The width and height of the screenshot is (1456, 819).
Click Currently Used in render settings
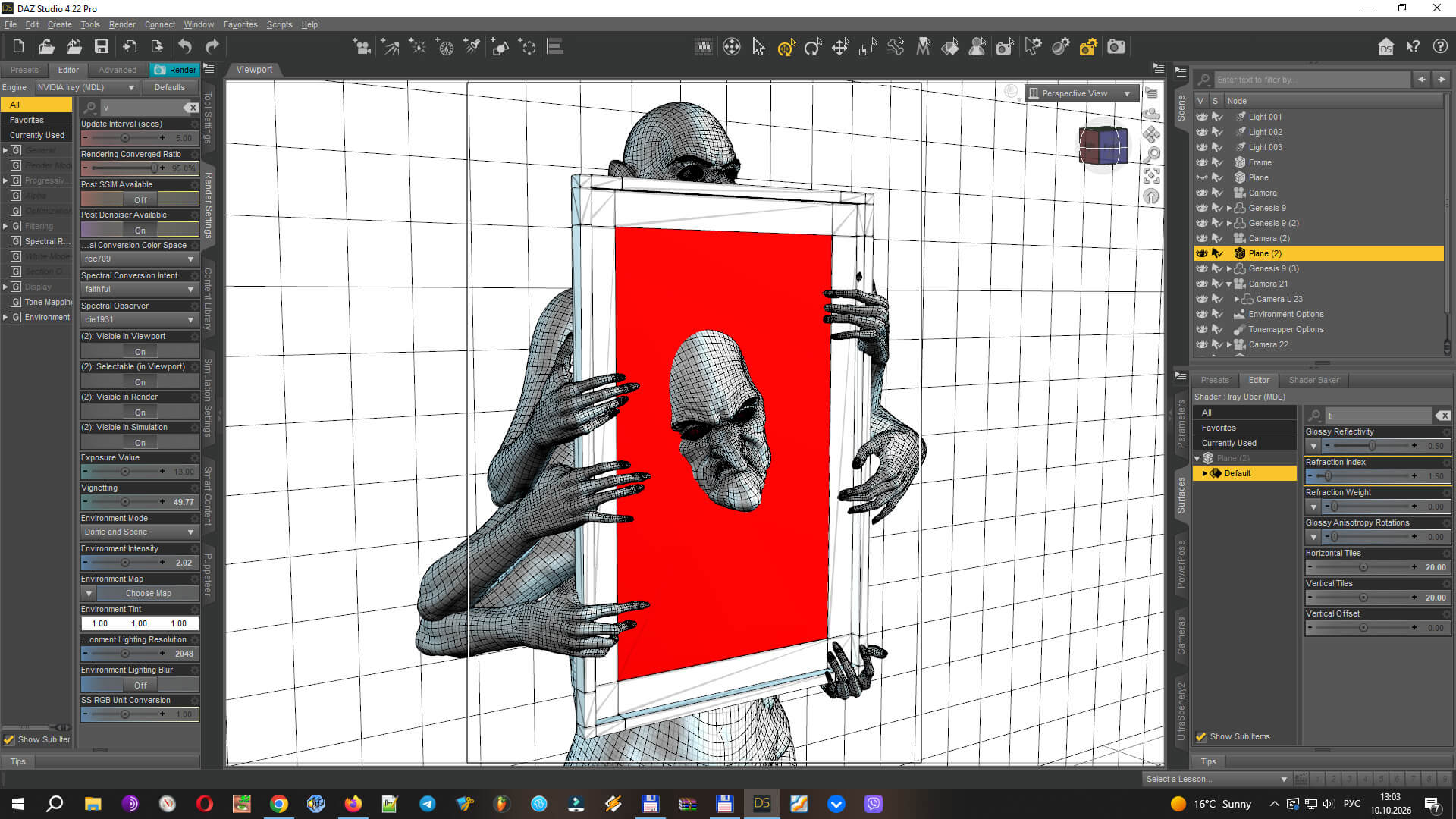[x=36, y=135]
